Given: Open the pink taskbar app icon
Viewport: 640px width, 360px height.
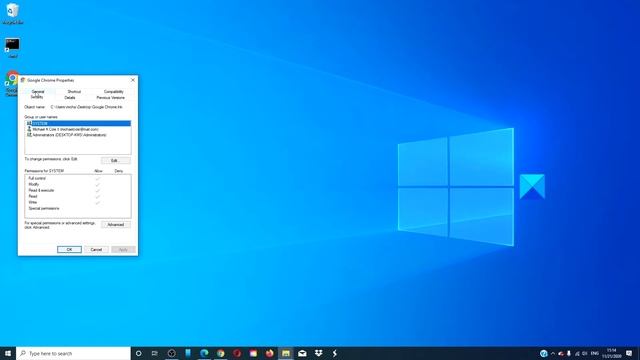Looking at the screenshot, I should [x=253, y=353].
